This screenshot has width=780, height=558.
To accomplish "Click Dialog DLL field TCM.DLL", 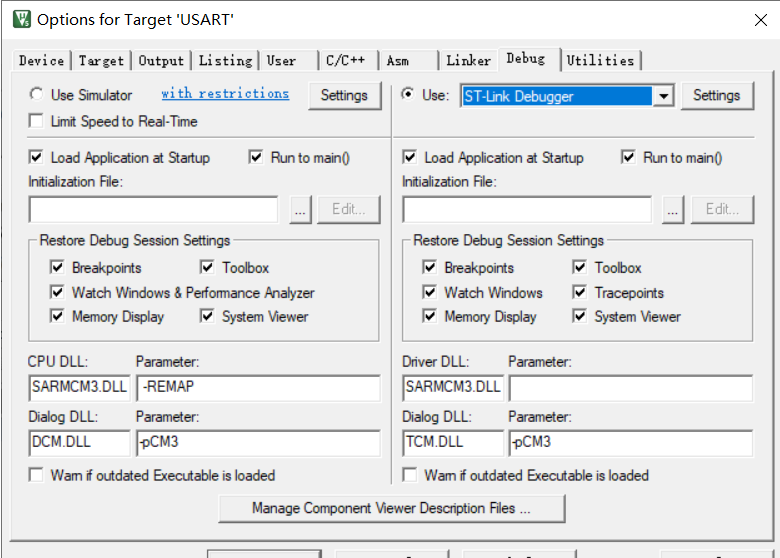I will (x=453, y=443).
